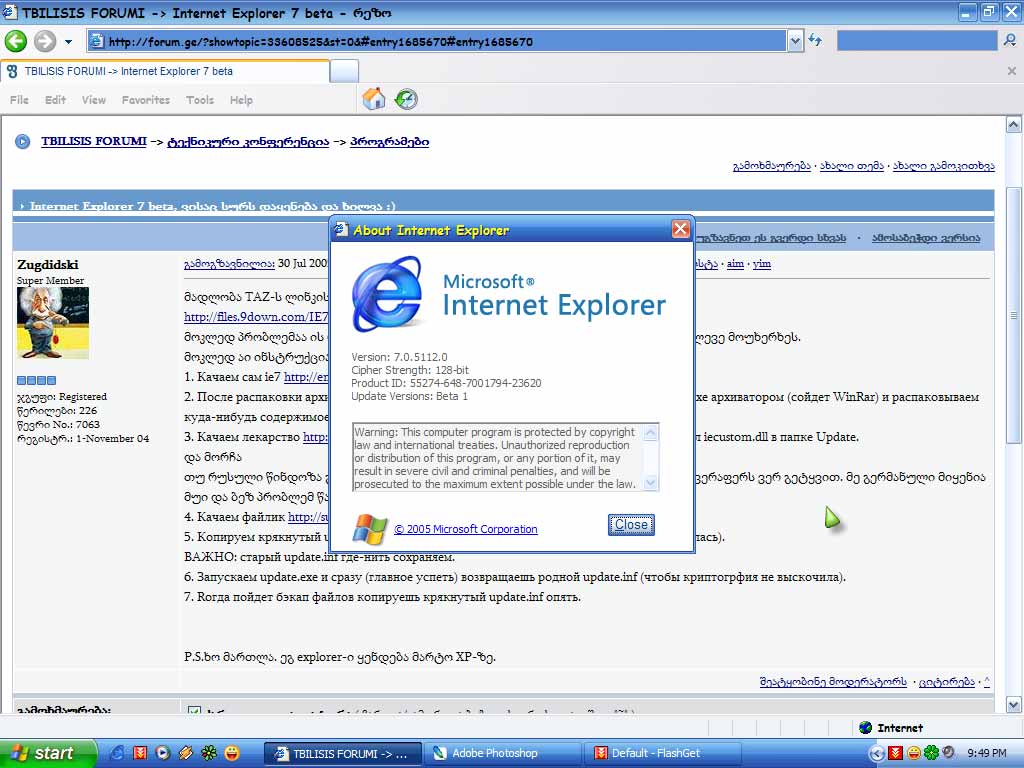Viewport: 1024px width, 768px height.
Task: Select the TBILISIS FORUMI browser tab
Action: pos(165,71)
